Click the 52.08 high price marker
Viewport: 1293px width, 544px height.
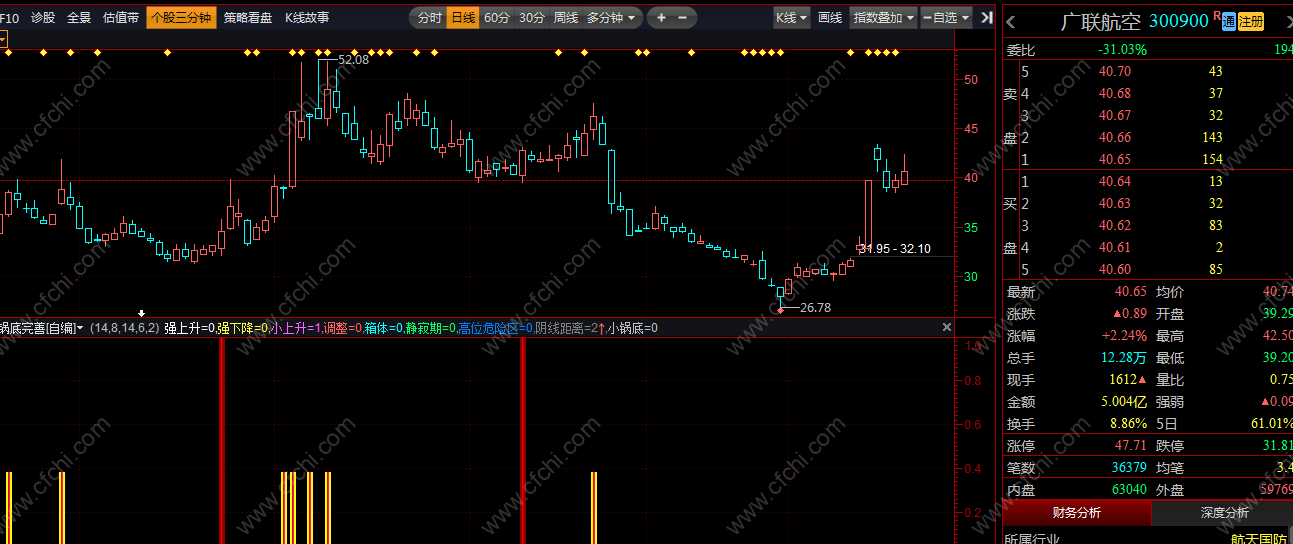353,60
